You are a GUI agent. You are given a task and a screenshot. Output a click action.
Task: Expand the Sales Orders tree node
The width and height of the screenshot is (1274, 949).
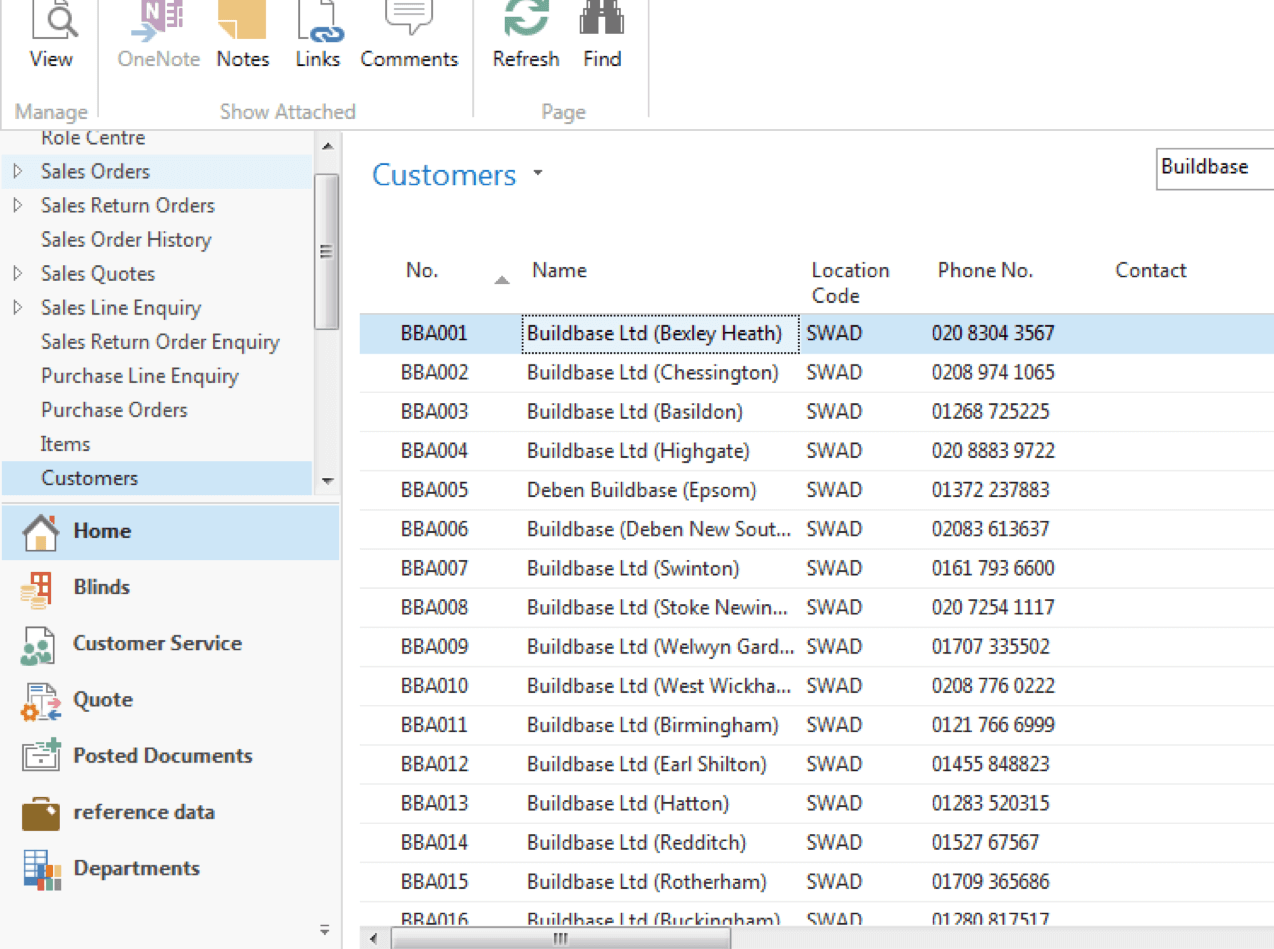17,172
